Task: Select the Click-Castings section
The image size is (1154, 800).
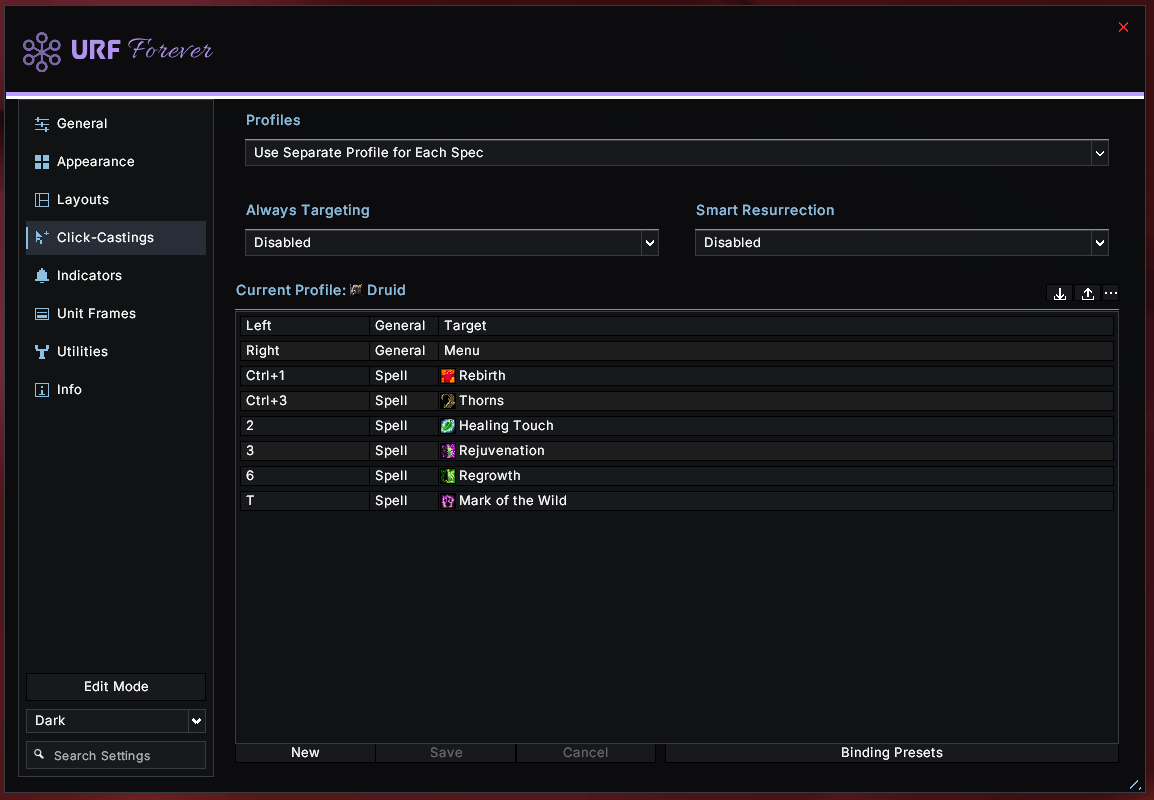Action: tap(116, 238)
